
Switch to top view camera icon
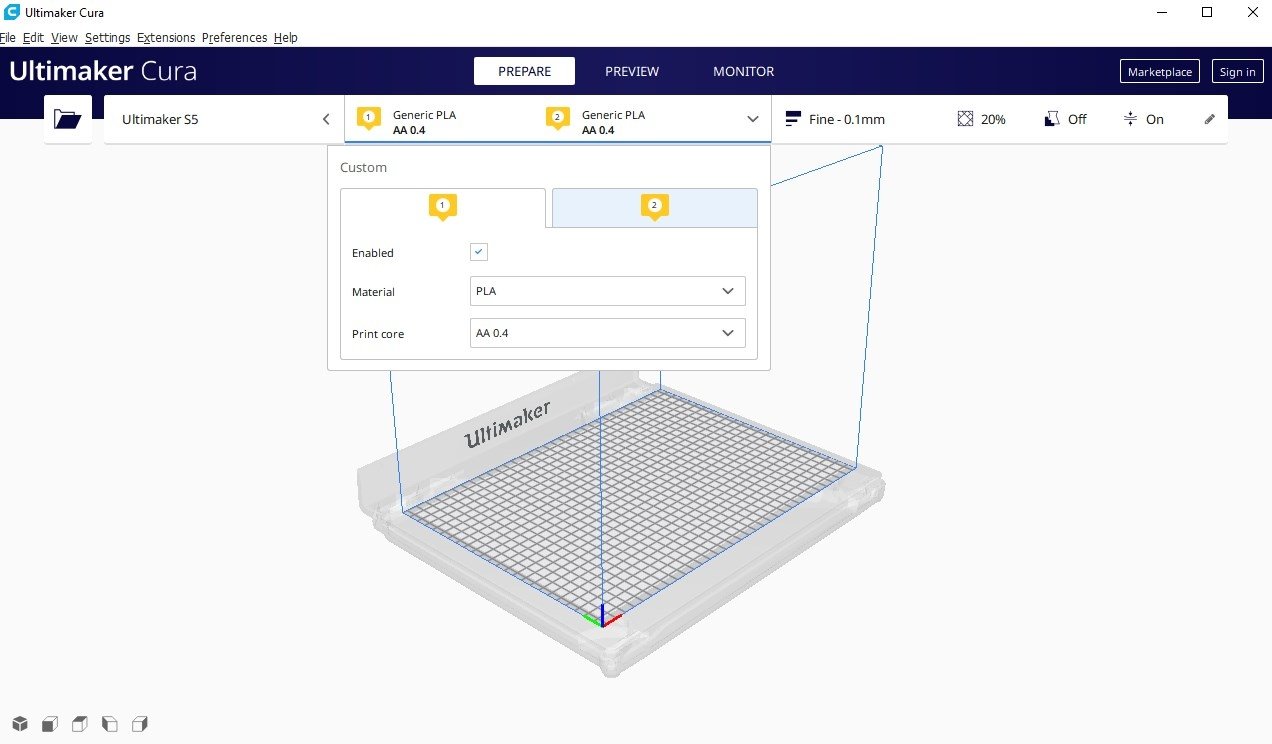pos(79,723)
